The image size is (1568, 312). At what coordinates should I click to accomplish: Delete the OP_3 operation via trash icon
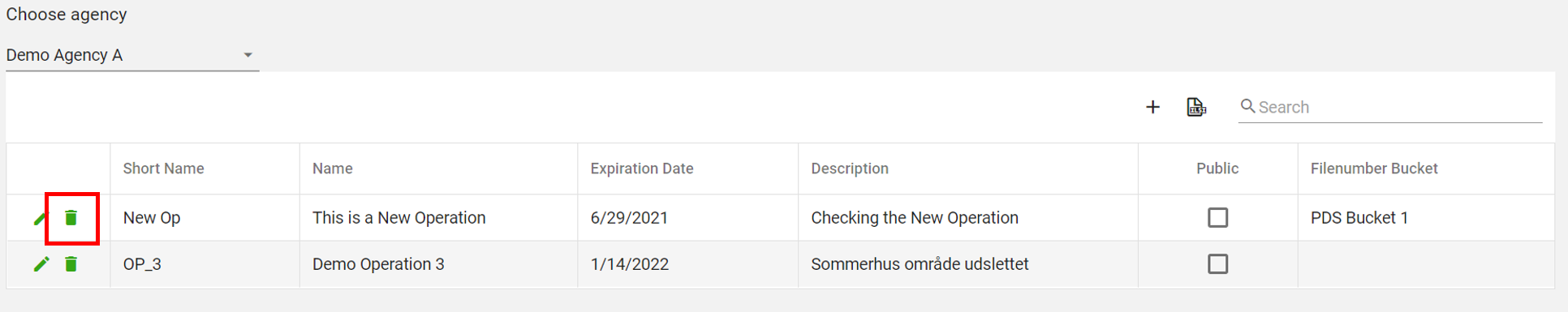coord(71,264)
